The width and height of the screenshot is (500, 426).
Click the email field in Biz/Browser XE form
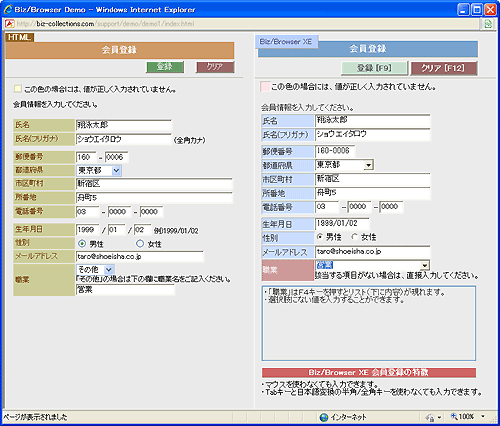373,252
